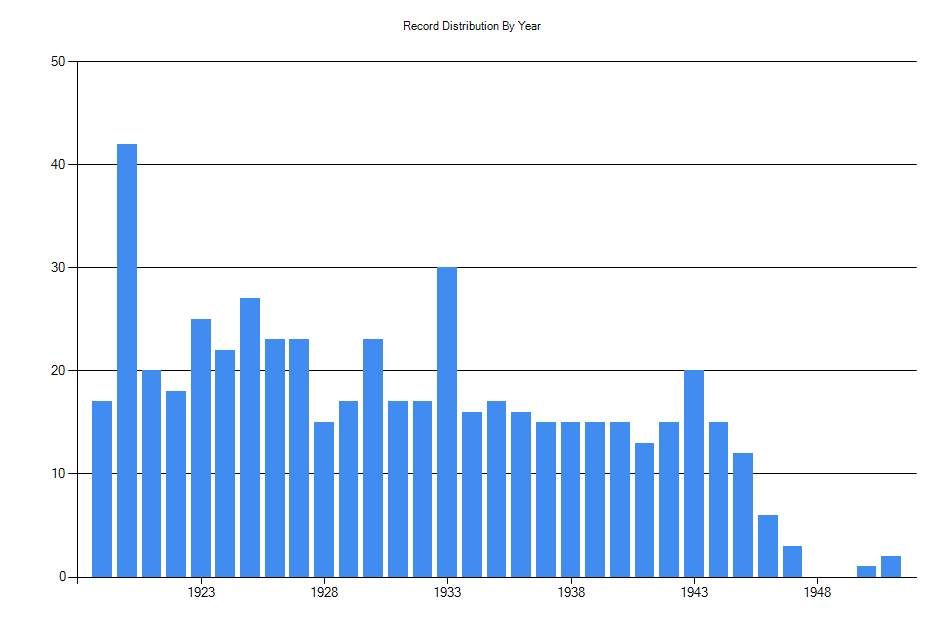
Task: Select the bar with value 6
Action: point(768,546)
